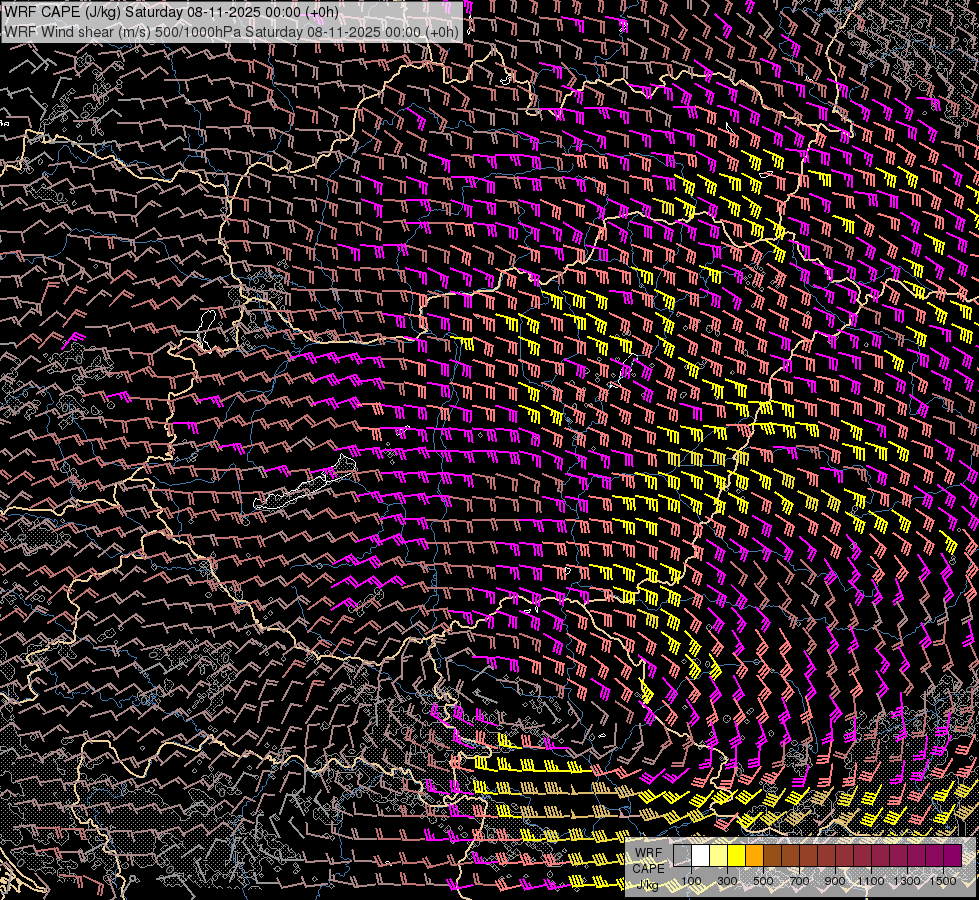979x900 pixels.
Task: Click the purple rightmost legend swatch
Action: [952, 856]
